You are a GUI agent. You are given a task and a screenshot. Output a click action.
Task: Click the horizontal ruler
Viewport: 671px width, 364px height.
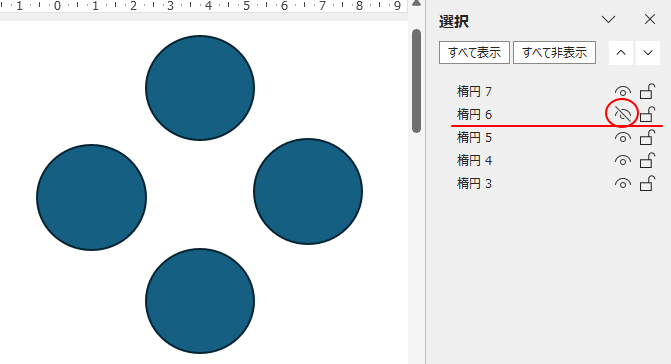pyautogui.click(x=204, y=6)
